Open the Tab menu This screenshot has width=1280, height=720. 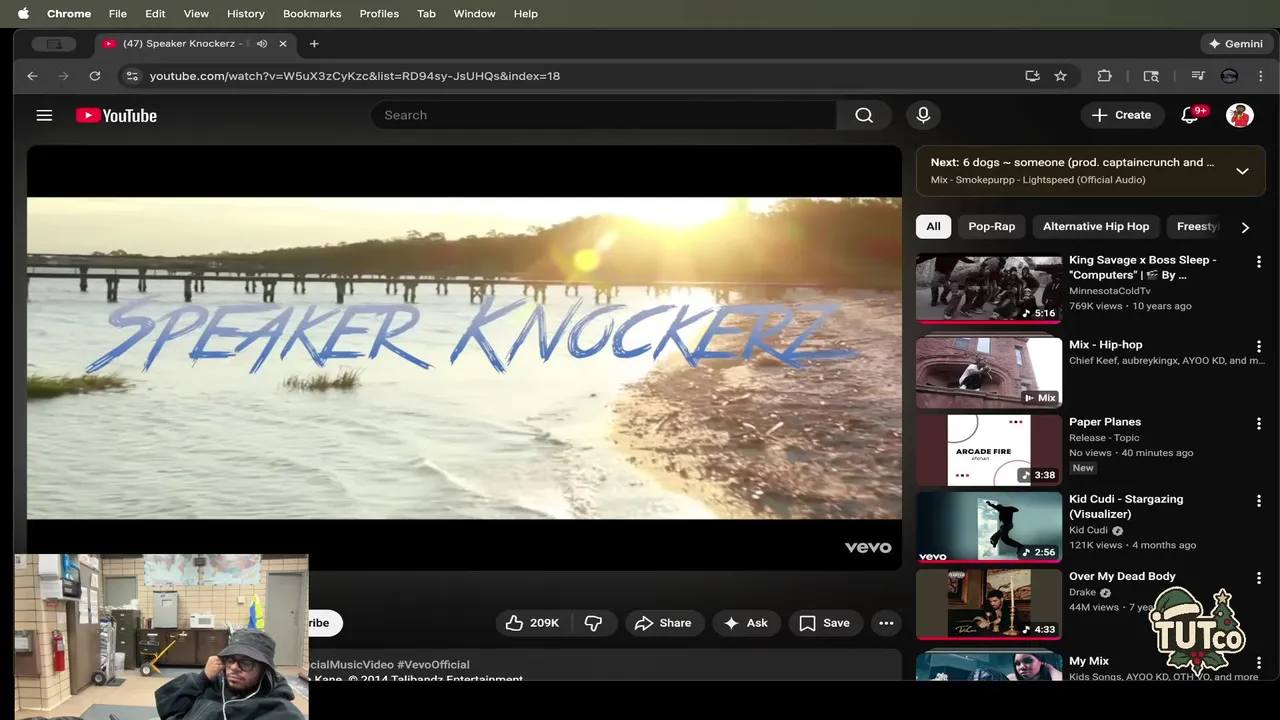426,13
